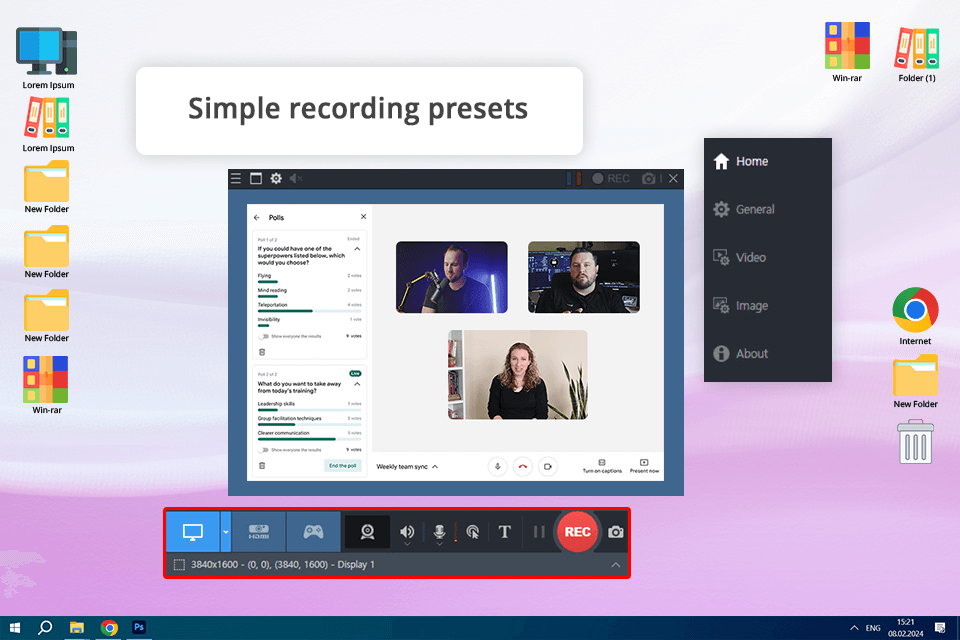960x640 pixels.
Task: Toggle the microphone recording icon
Action: coord(439,531)
